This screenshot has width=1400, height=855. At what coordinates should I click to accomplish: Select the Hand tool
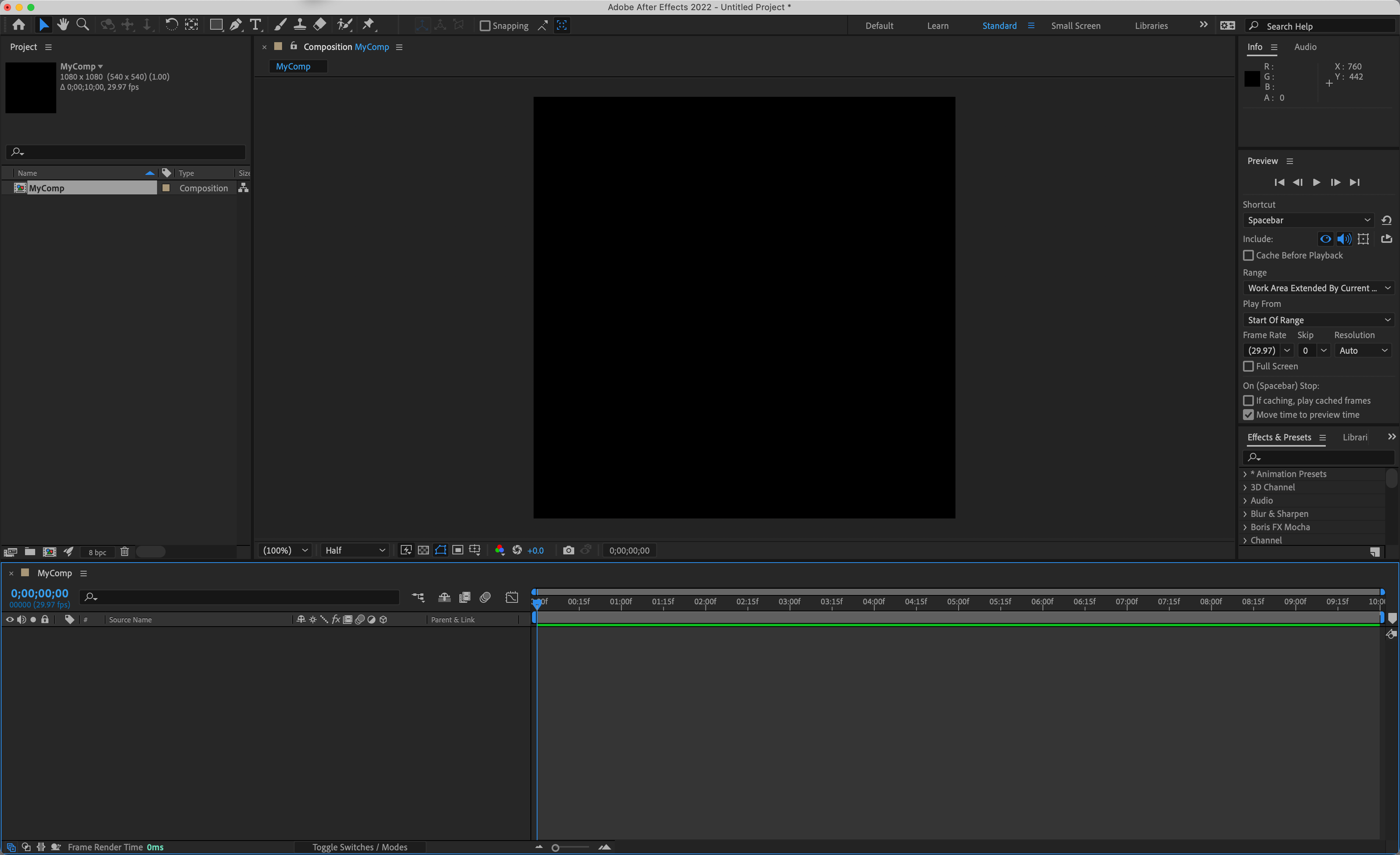[63, 25]
